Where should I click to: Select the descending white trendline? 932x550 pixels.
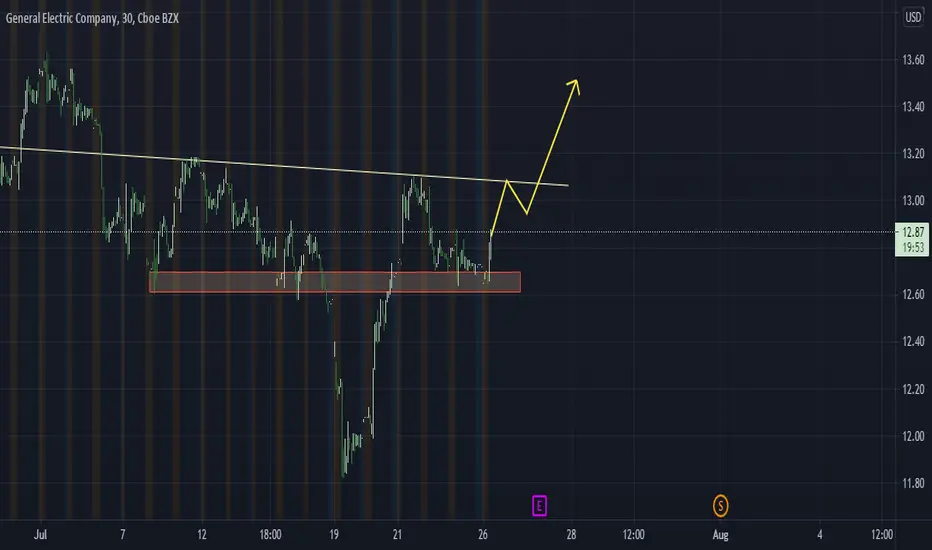[284, 166]
